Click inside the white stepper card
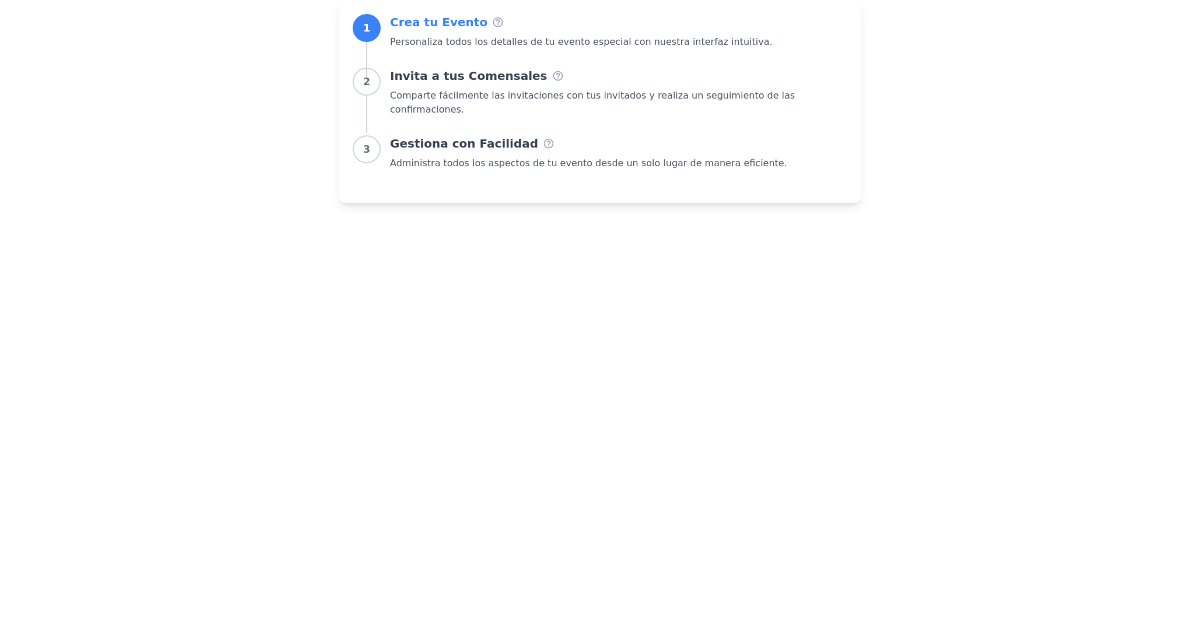This screenshot has width=1200, height=630. [x=600, y=185]
